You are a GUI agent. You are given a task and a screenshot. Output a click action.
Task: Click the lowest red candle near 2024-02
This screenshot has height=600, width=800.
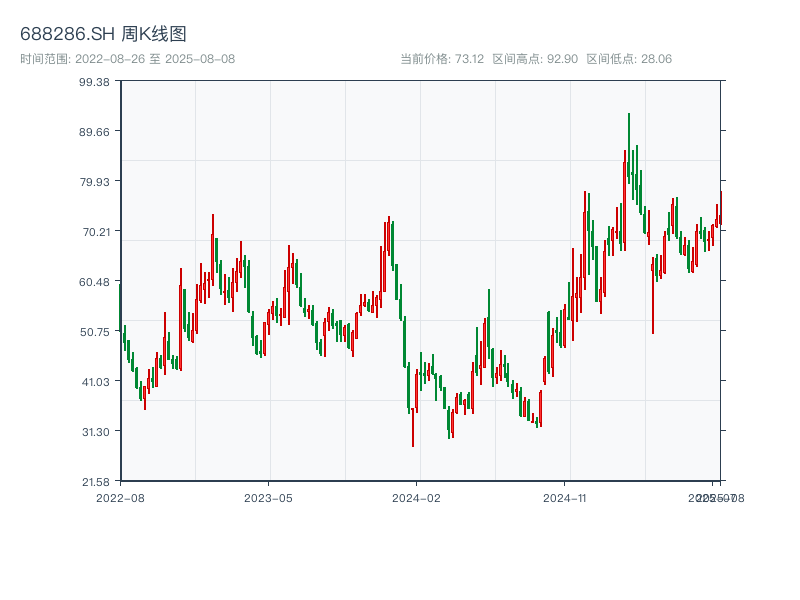413,428
